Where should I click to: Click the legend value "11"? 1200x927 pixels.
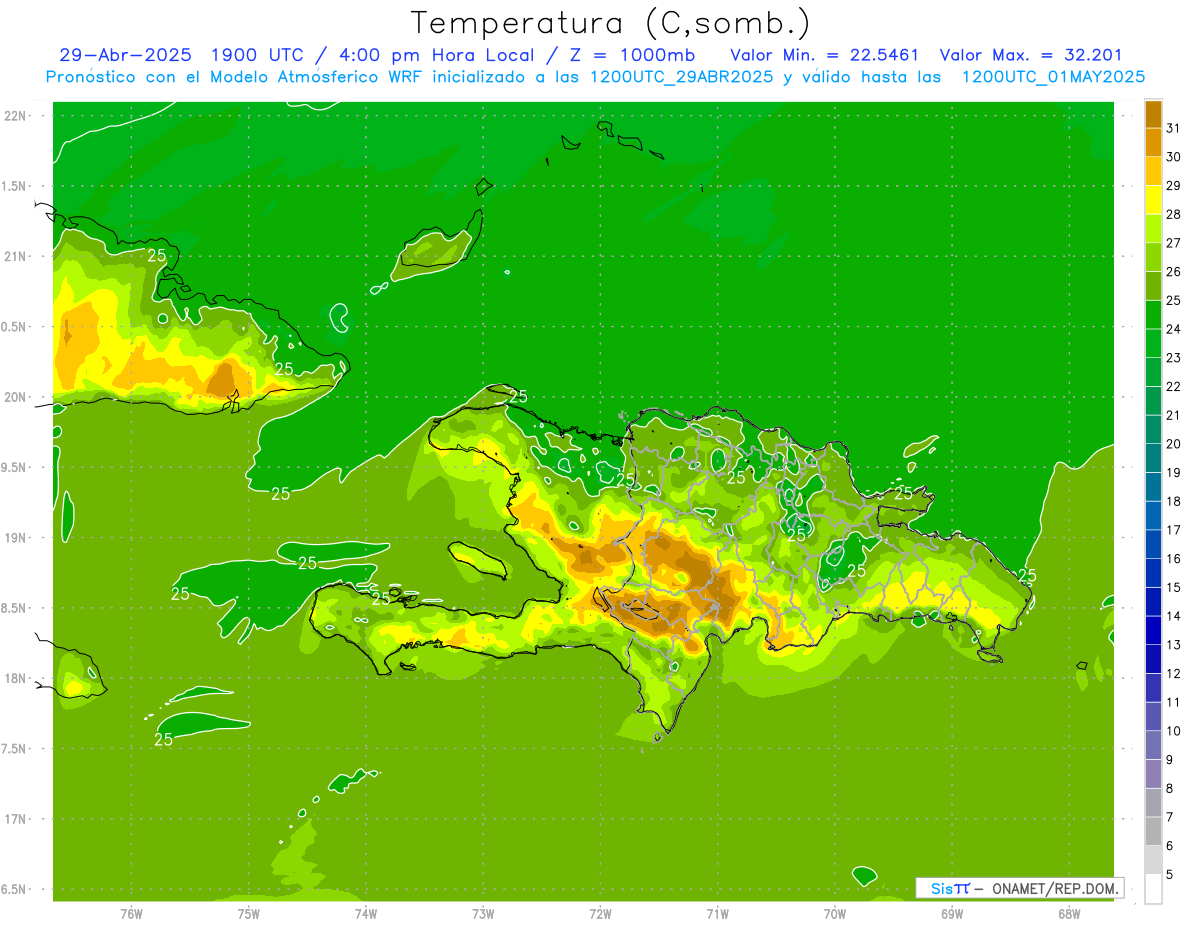click(1173, 702)
